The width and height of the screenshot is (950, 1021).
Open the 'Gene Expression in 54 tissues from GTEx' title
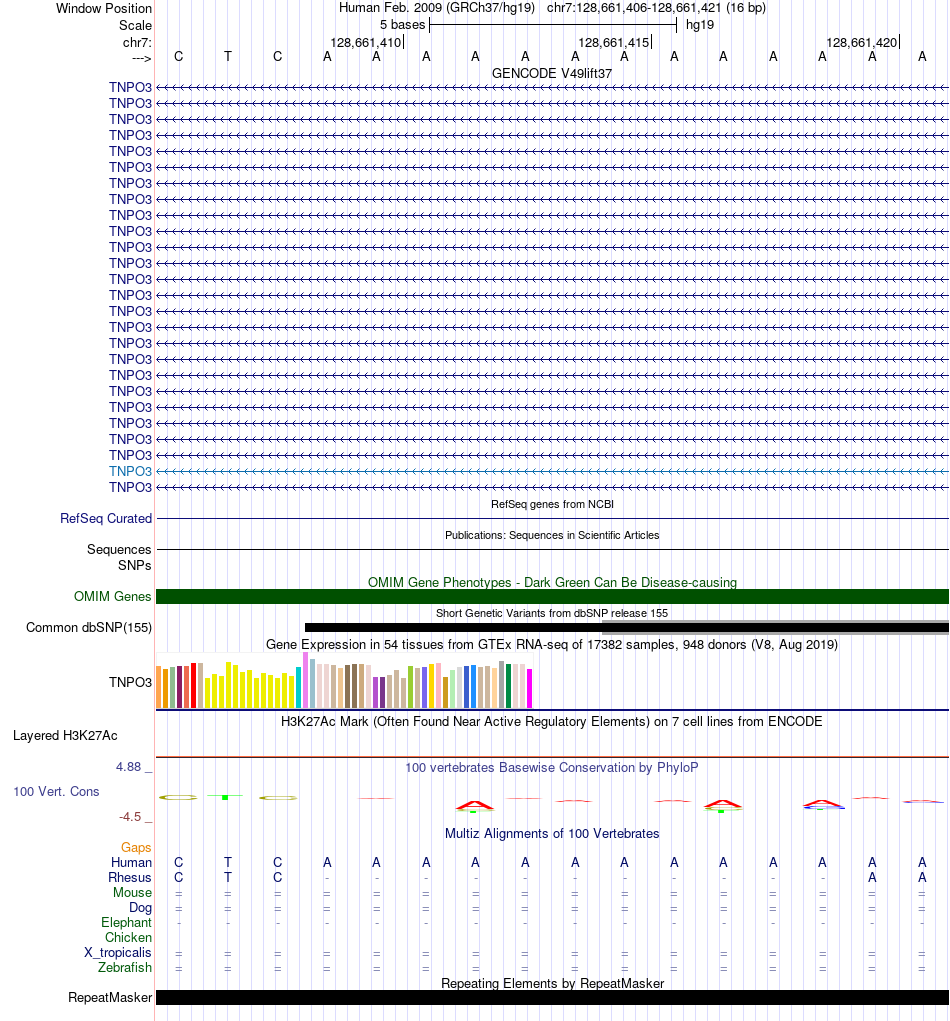pos(552,645)
